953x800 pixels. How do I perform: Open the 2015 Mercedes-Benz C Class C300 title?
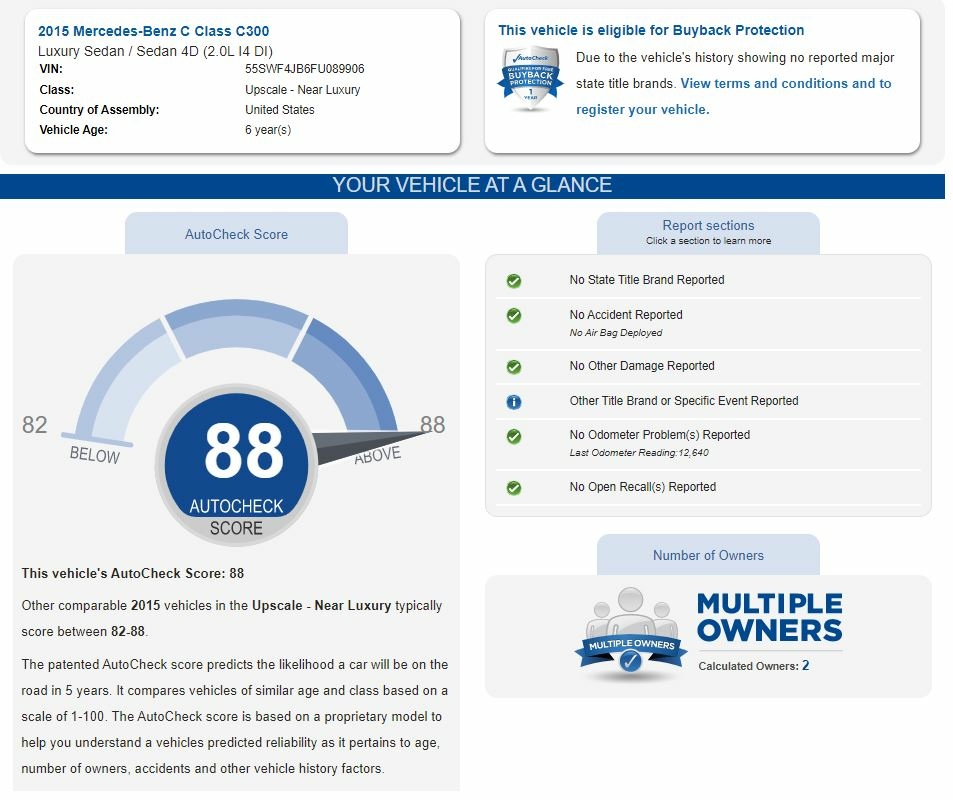tap(153, 31)
